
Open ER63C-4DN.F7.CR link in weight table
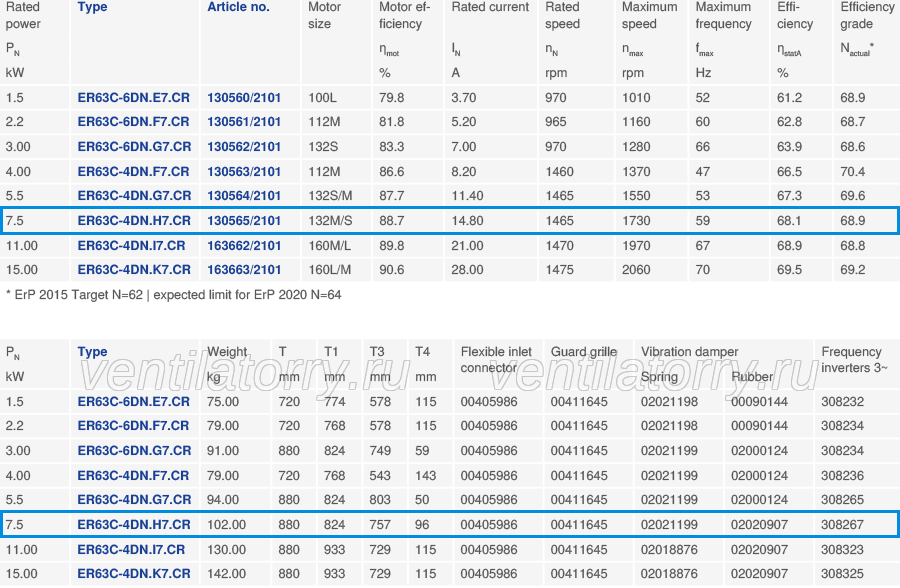[x=133, y=475]
